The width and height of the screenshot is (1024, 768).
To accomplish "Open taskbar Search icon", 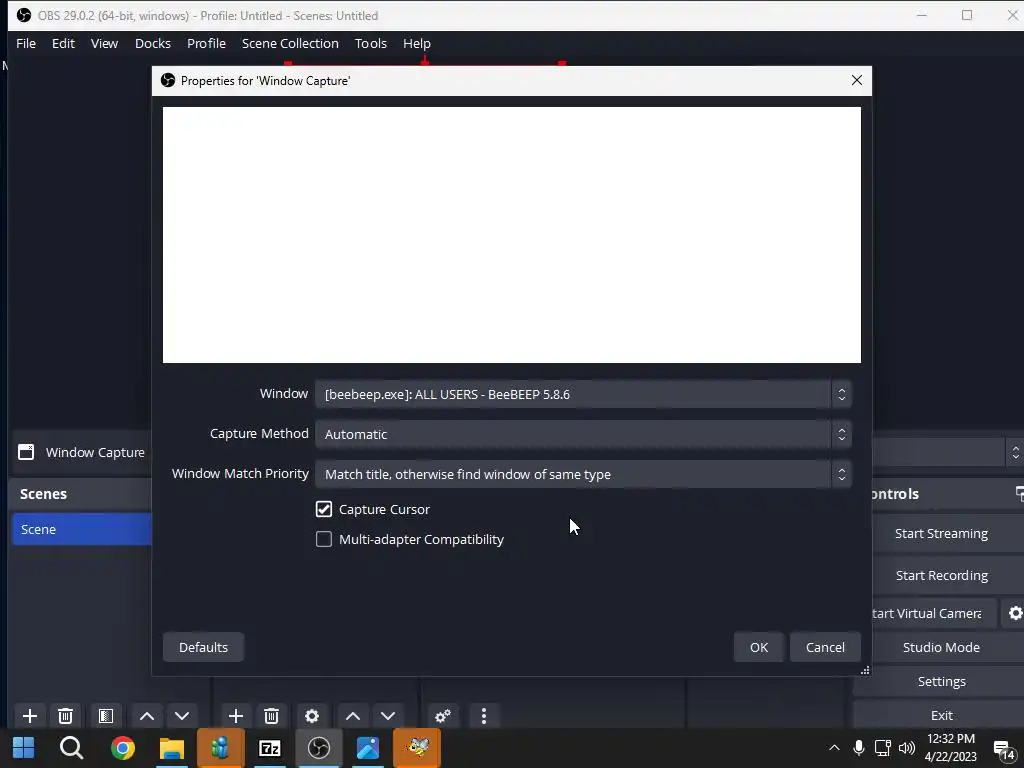I will (71, 748).
